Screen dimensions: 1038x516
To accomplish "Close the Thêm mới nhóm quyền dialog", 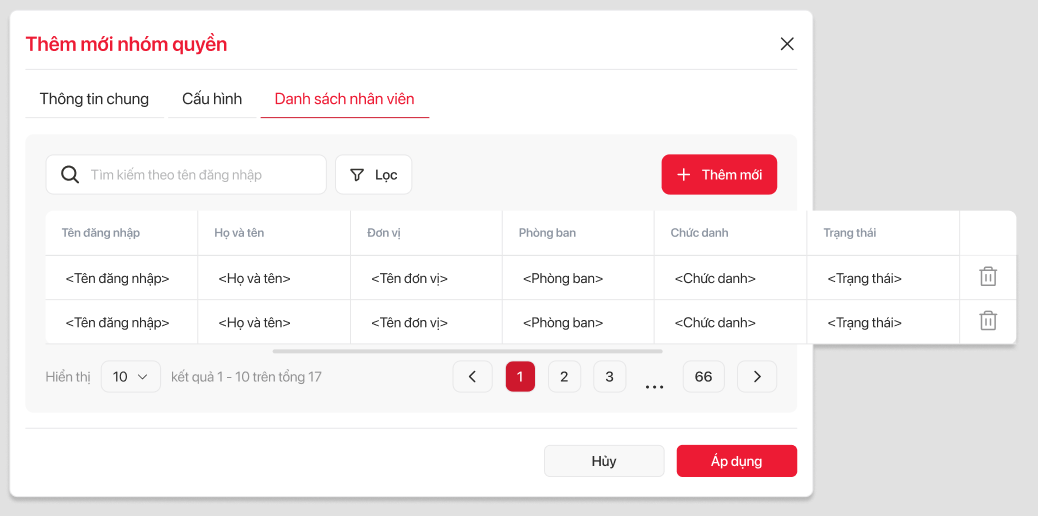I will point(787,44).
